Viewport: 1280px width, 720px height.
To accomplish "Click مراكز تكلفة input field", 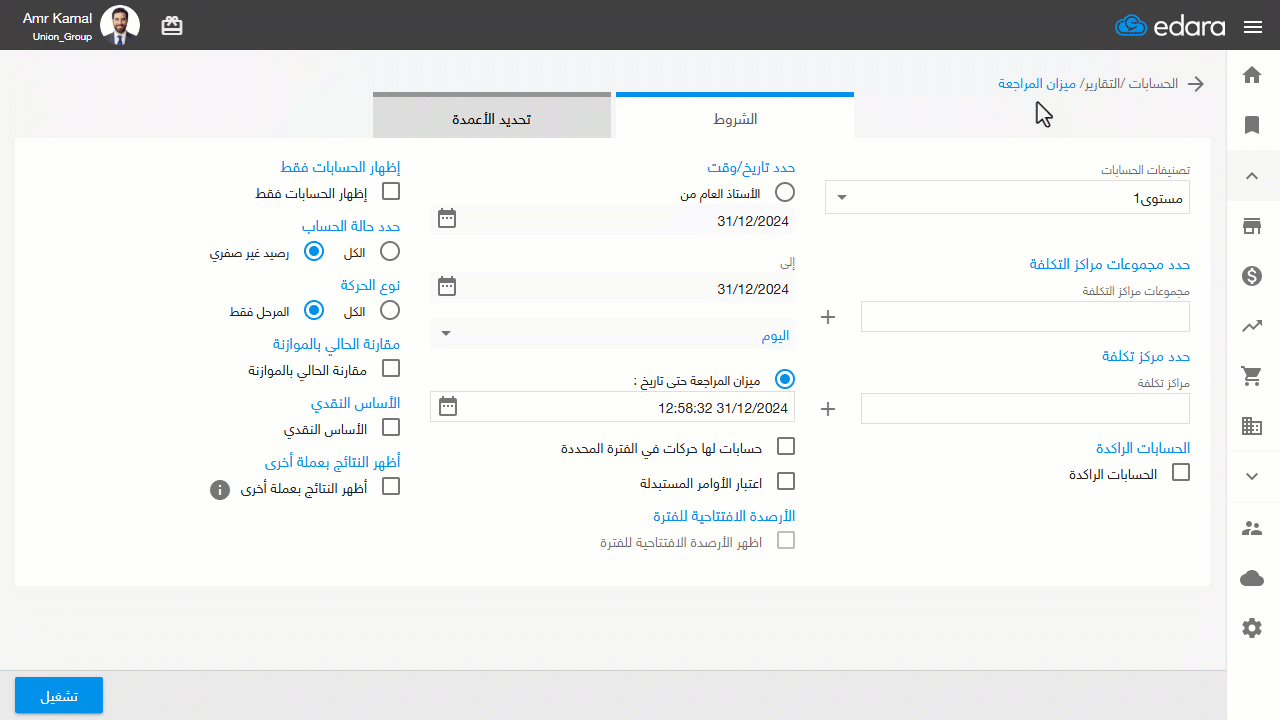I will tap(1025, 408).
